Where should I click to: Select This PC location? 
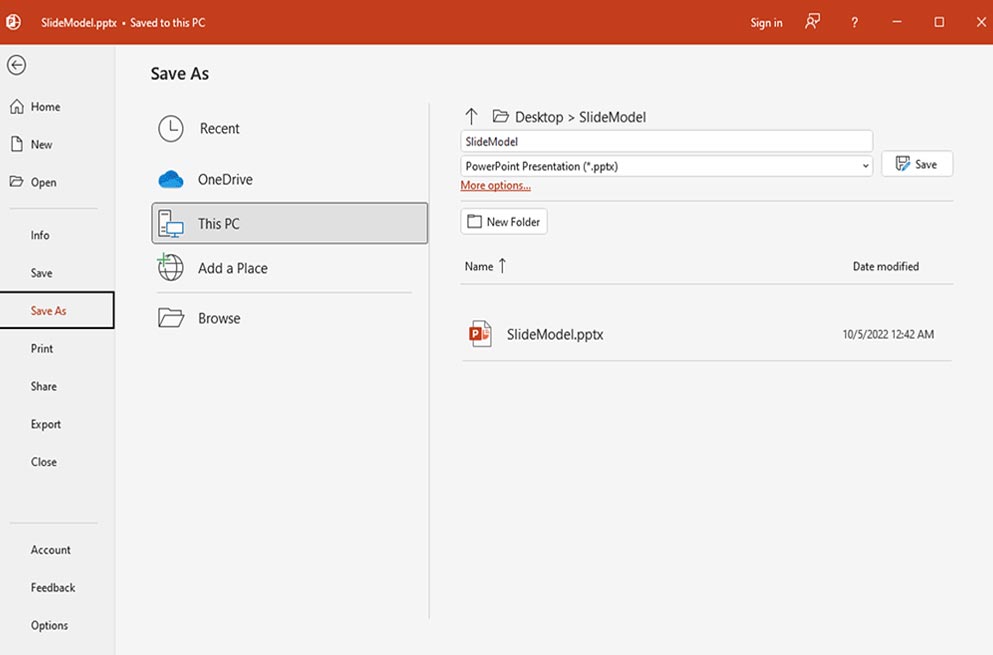click(x=289, y=223)
